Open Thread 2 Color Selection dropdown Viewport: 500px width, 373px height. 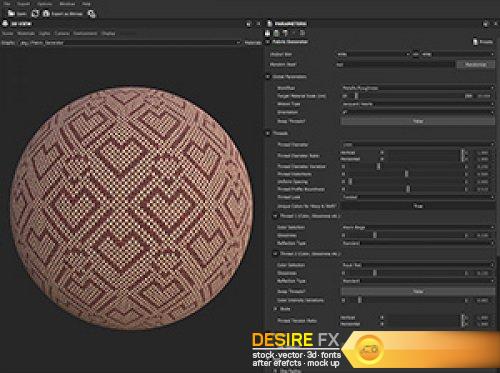point(418,265)
